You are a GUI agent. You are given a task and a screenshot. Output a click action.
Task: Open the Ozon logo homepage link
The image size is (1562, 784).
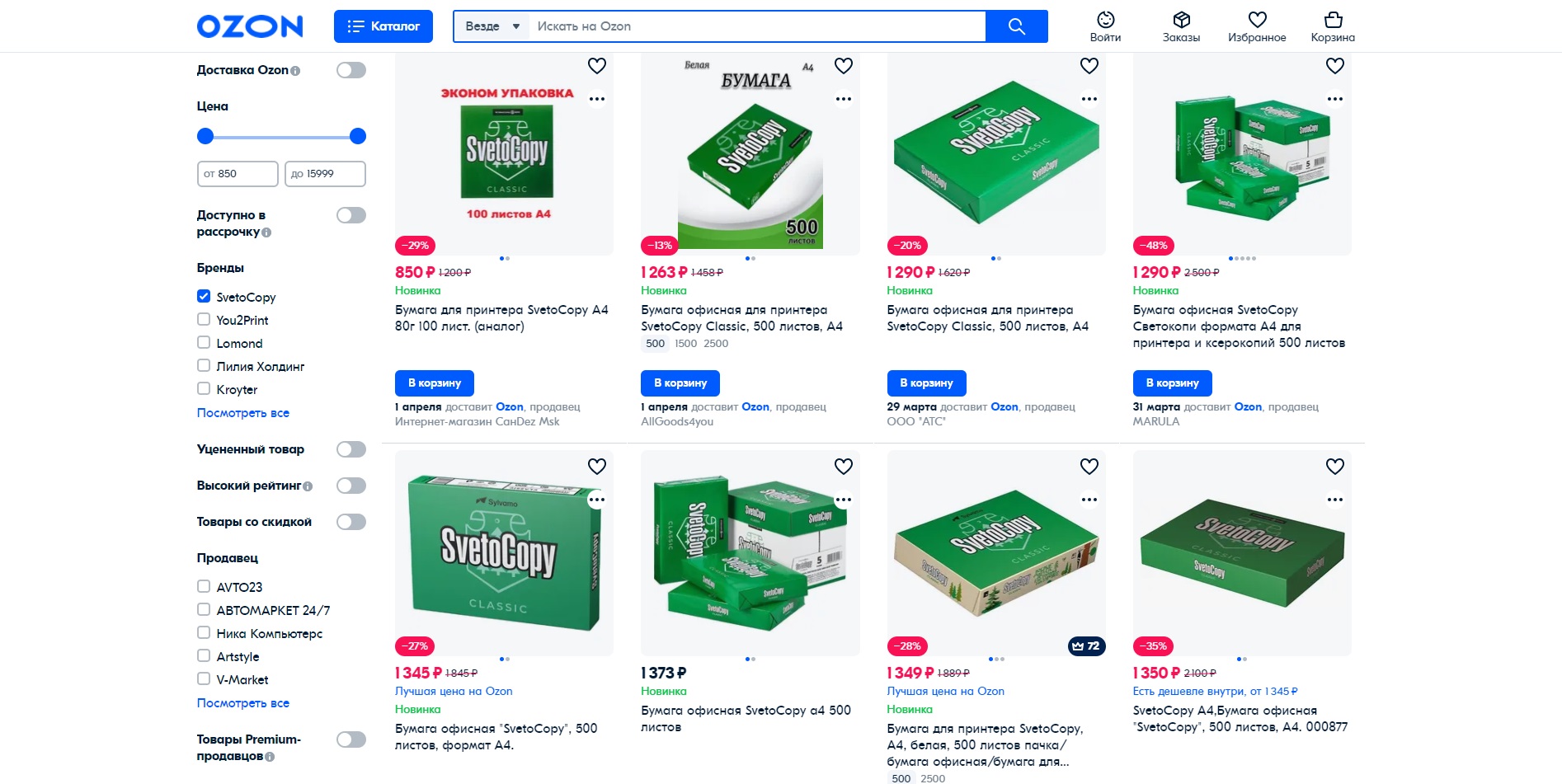coord(249,26)
